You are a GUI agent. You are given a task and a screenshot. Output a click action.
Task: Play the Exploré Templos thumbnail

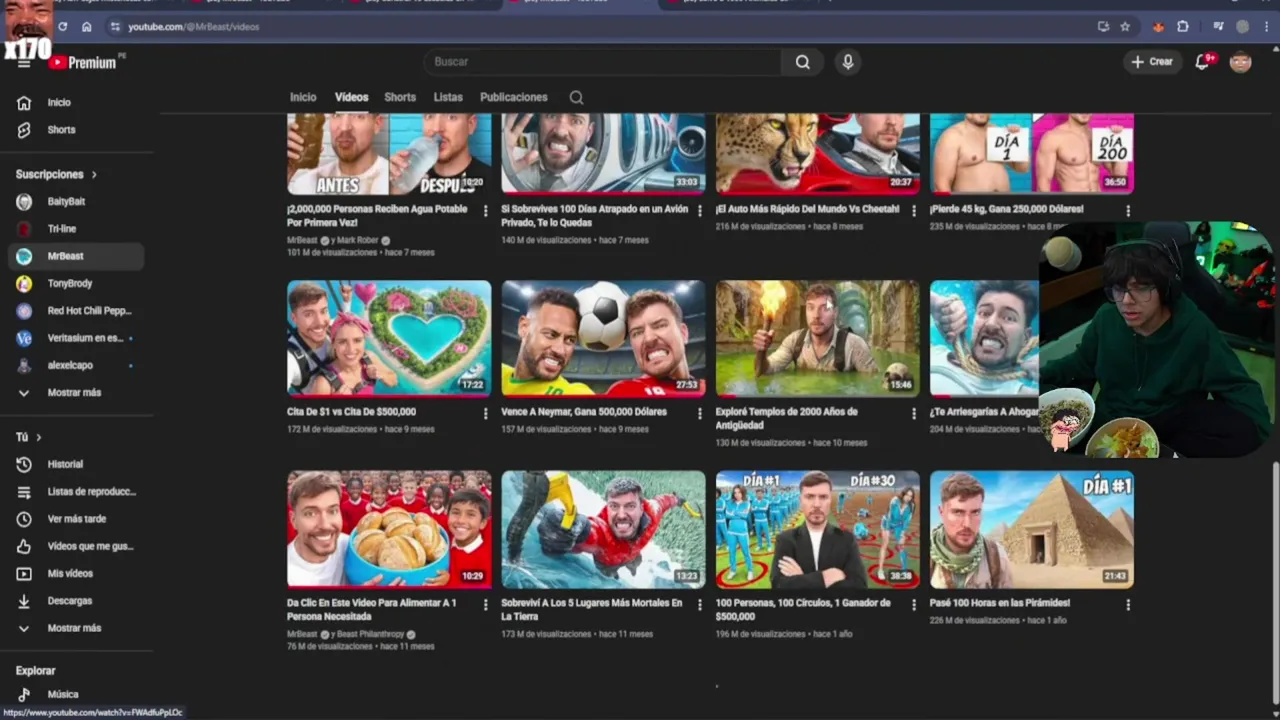tap(817, 338)
